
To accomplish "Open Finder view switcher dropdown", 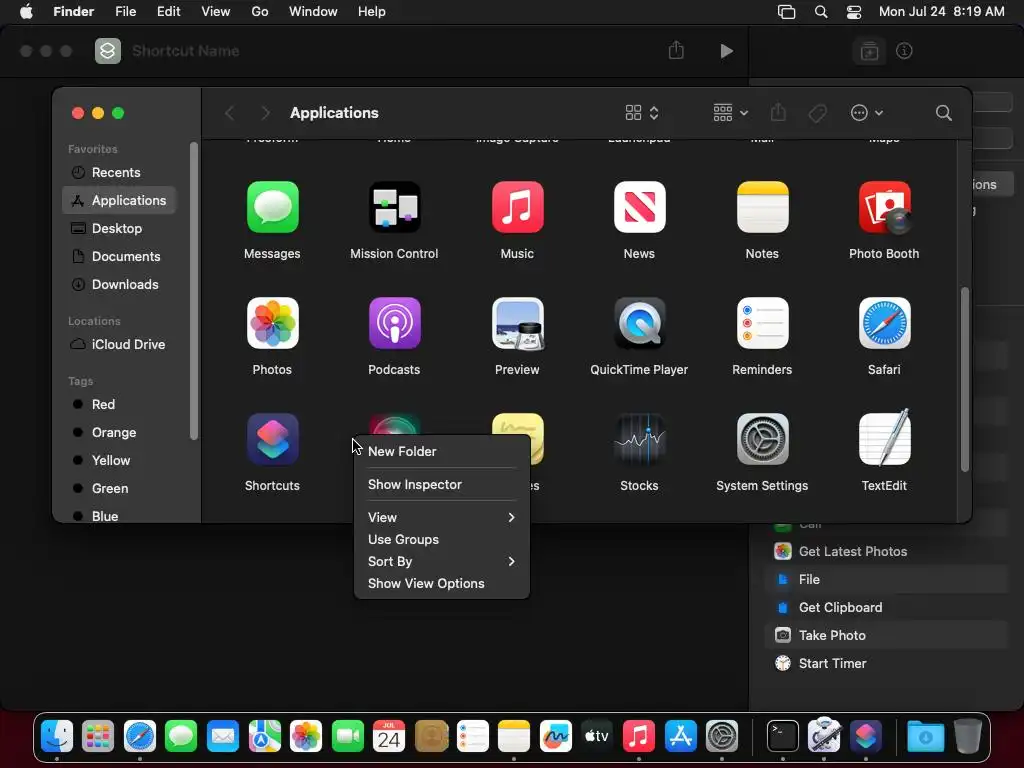I will point(642,113).
